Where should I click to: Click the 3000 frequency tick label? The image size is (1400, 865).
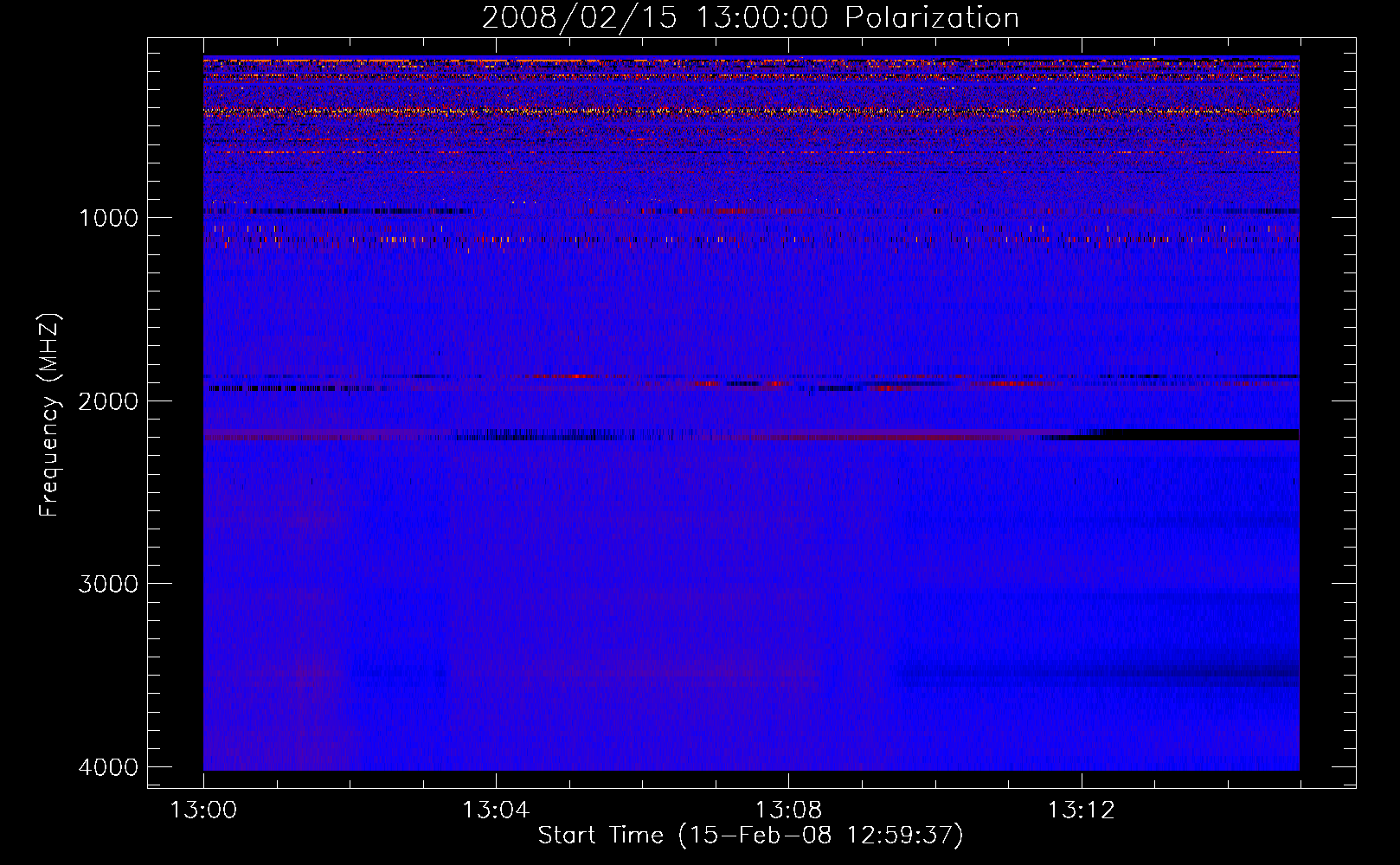[108, 584]
